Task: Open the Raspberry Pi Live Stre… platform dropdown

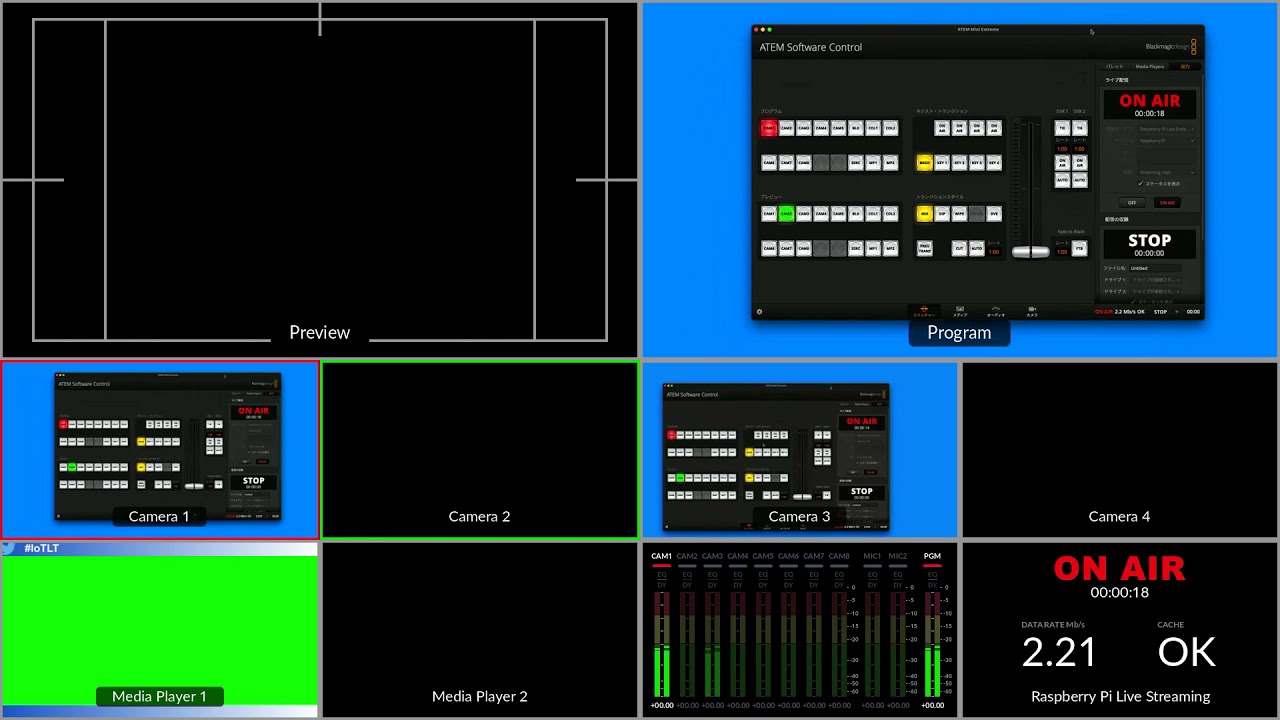Action: [x=1167, y=129]
